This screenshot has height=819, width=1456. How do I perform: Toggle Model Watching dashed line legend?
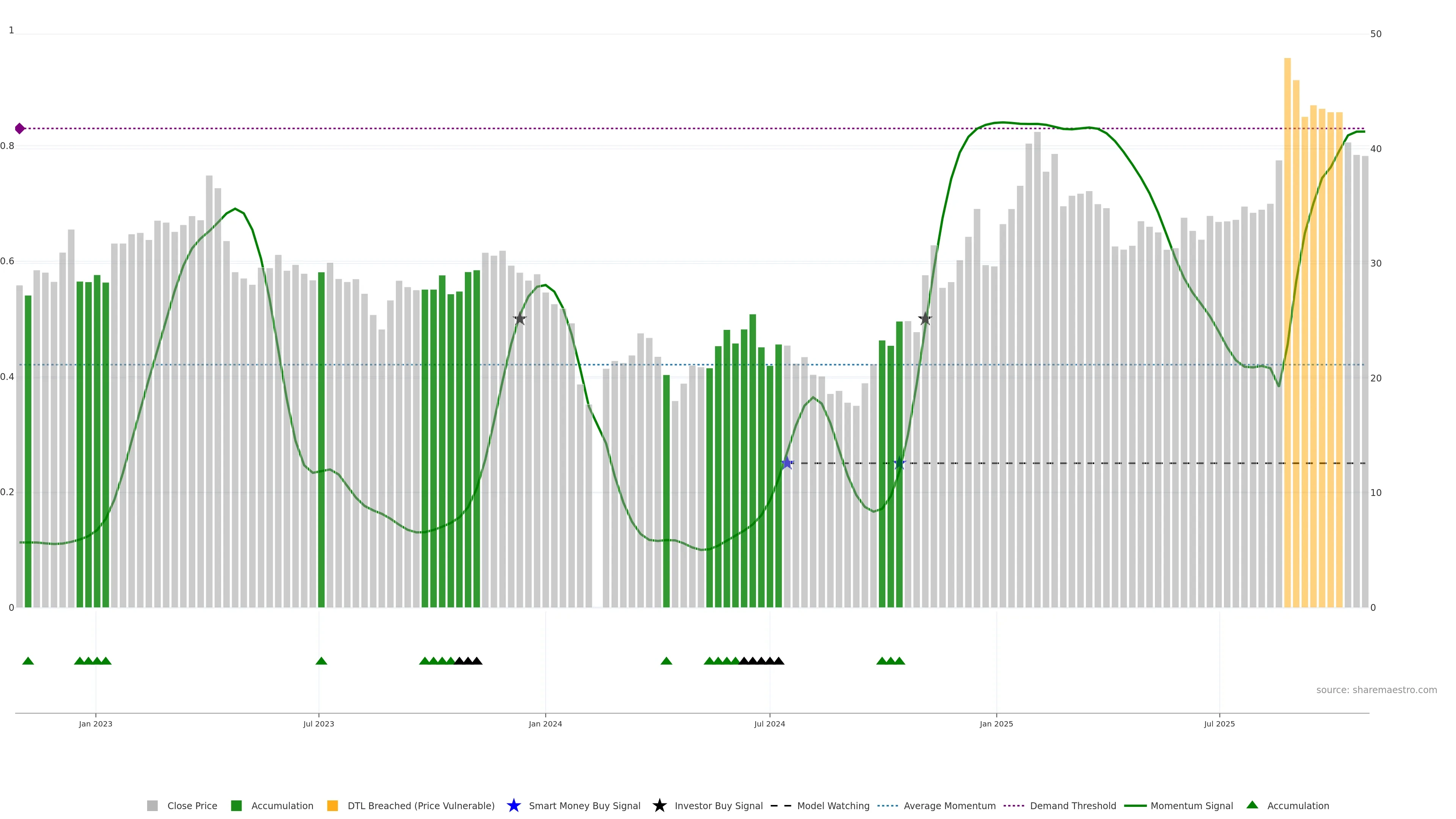click(833, 805)
